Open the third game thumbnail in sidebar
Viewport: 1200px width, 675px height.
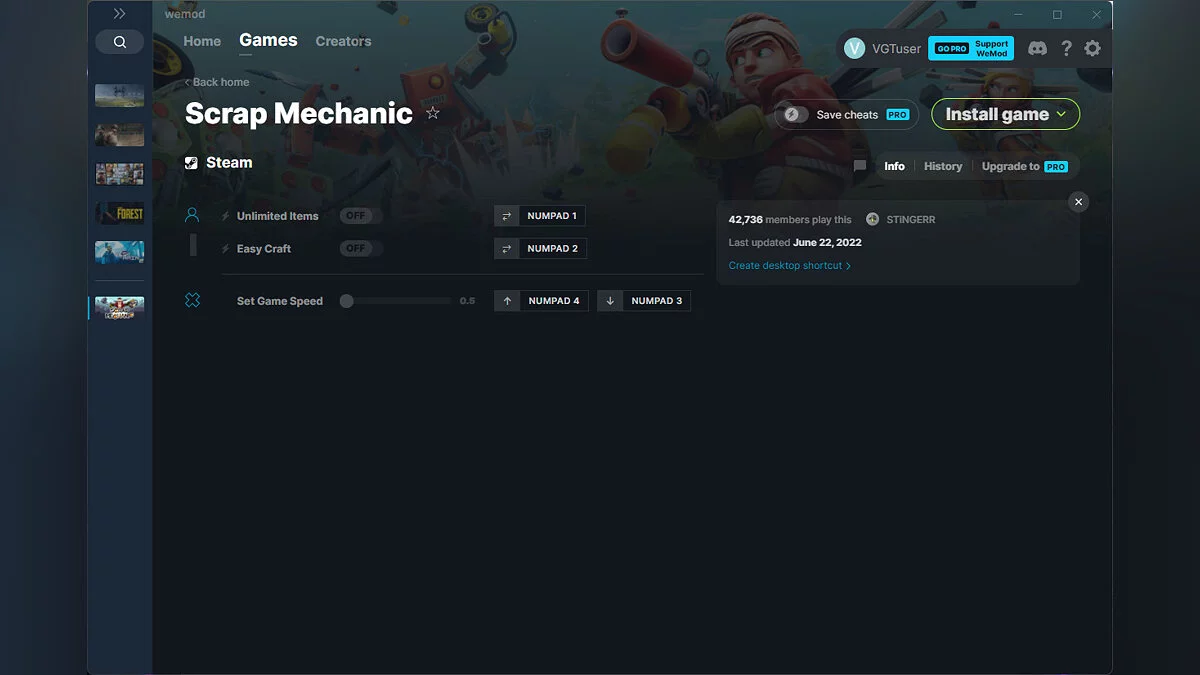(x=120, y=174)
